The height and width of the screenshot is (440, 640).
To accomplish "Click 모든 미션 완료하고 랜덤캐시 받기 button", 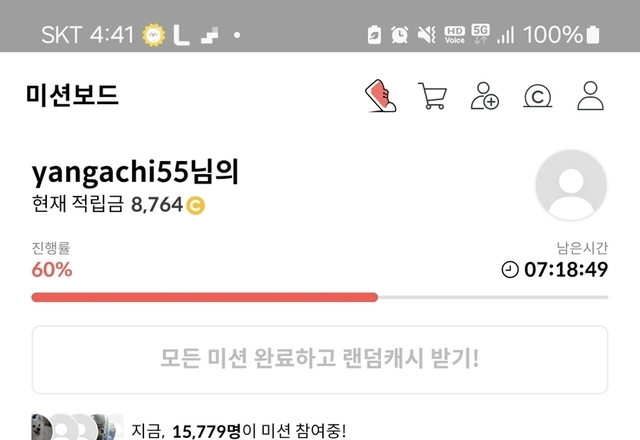I will coord(320,360).
